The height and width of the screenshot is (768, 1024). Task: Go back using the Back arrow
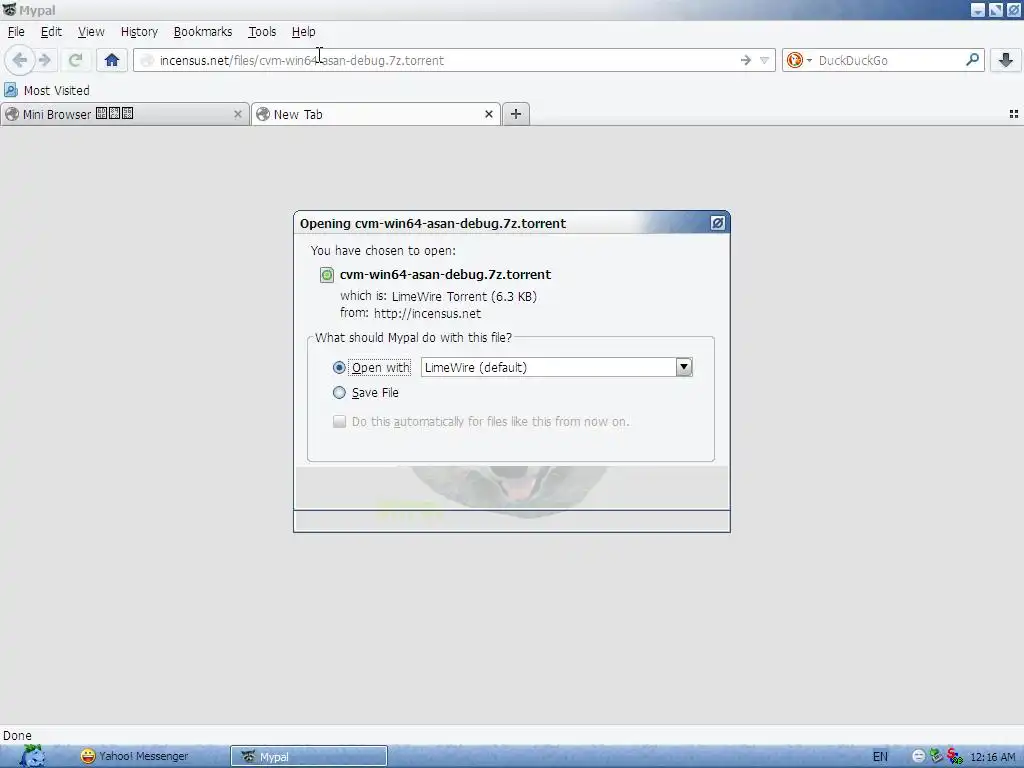tap(20, 60)
